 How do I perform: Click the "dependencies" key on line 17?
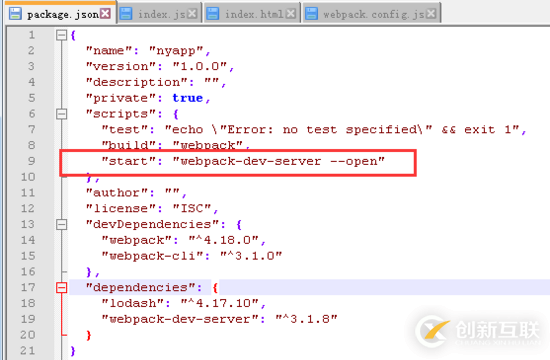pos(140,288)
